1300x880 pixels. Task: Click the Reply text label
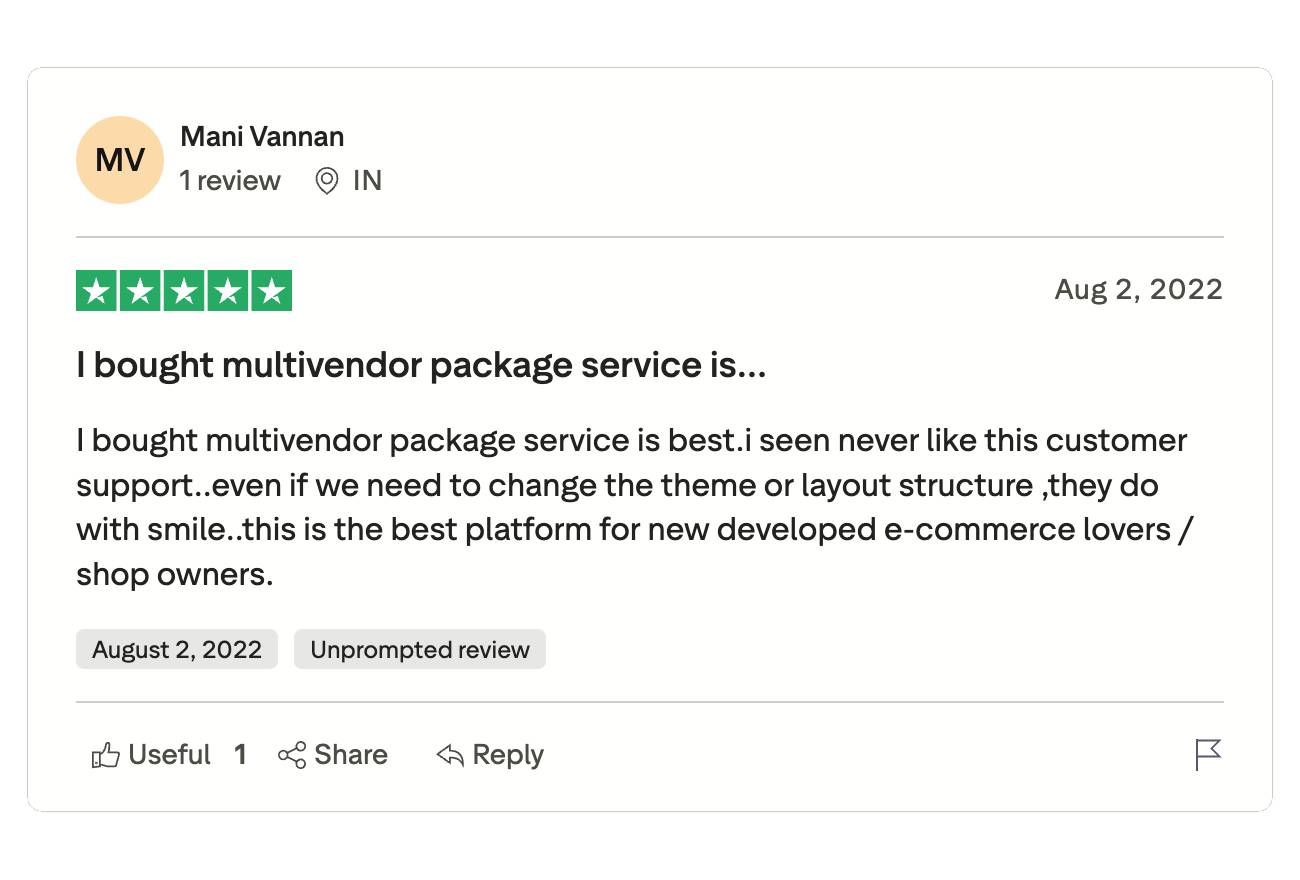click(x=508, y=755)
